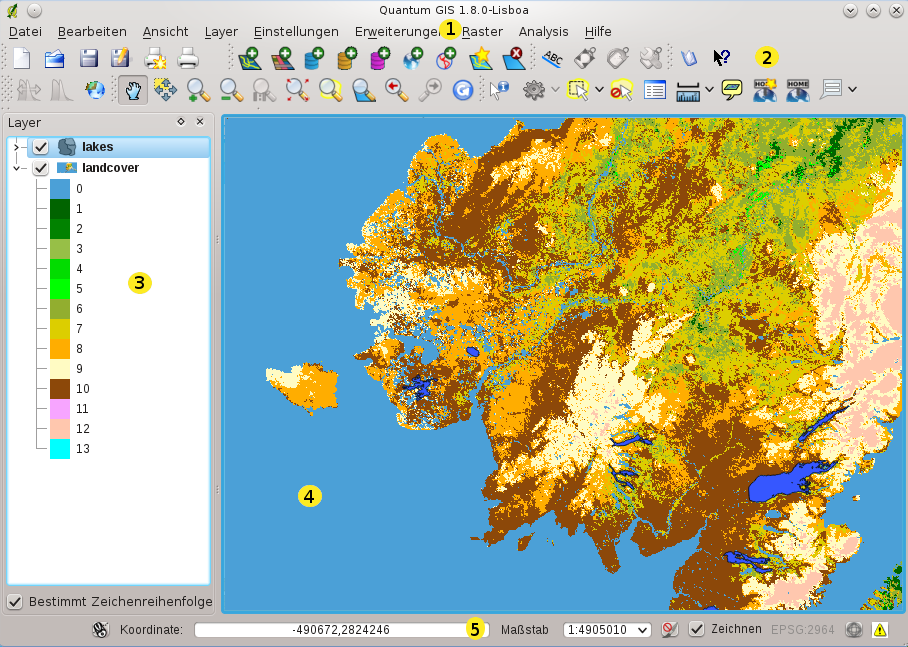Screen dimensions: 908x647
Task: Activate the Identify Features tool
Action: click(x=499, y=90)
